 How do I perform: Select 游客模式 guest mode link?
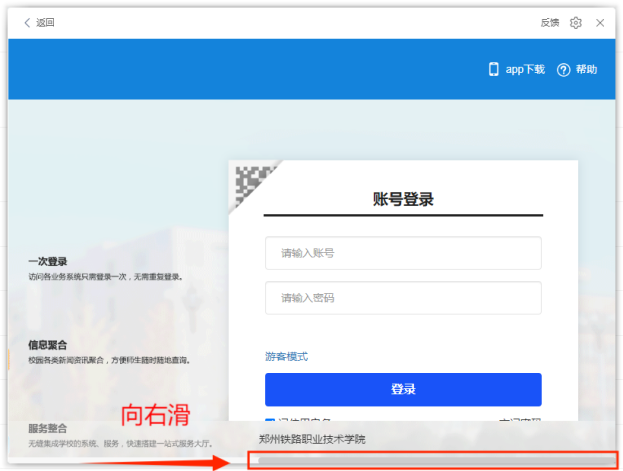[x=286, y=356]
